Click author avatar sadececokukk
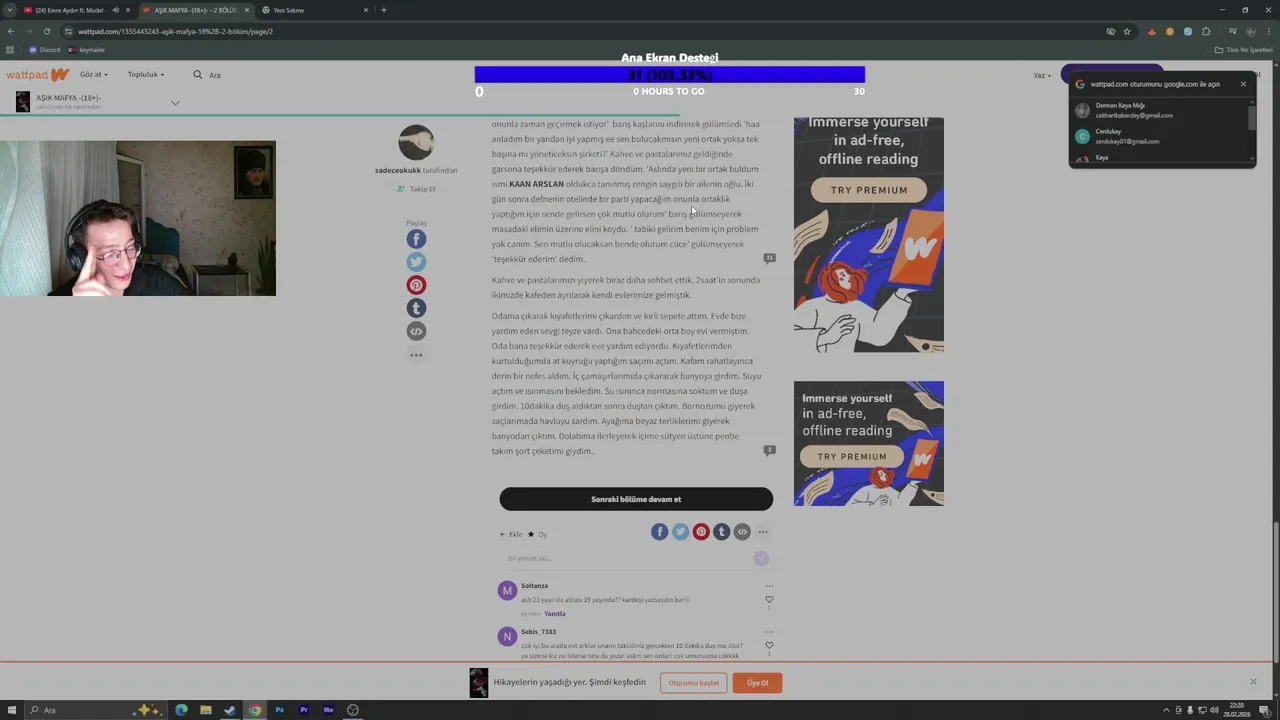The height and width of the screenshot is (720, 1280). pos(416,143)
